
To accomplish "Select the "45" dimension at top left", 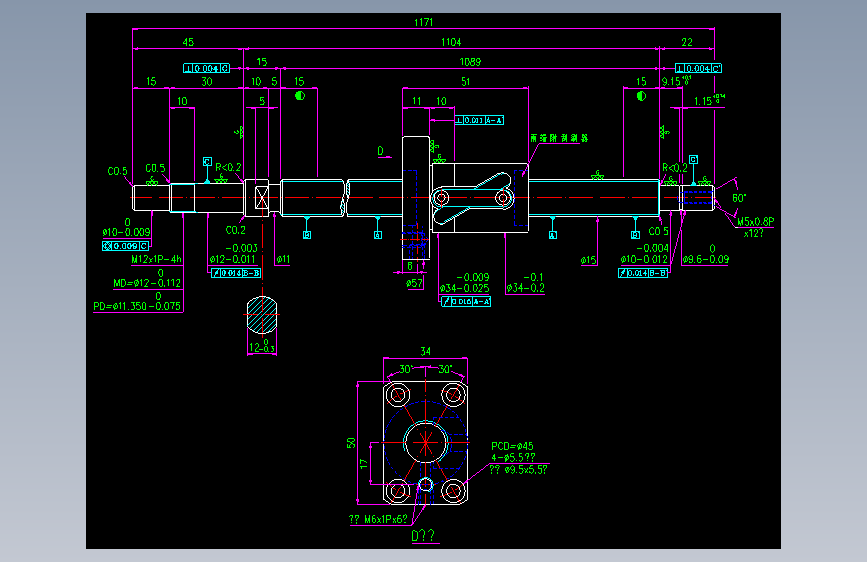I will tap(188, 42).
